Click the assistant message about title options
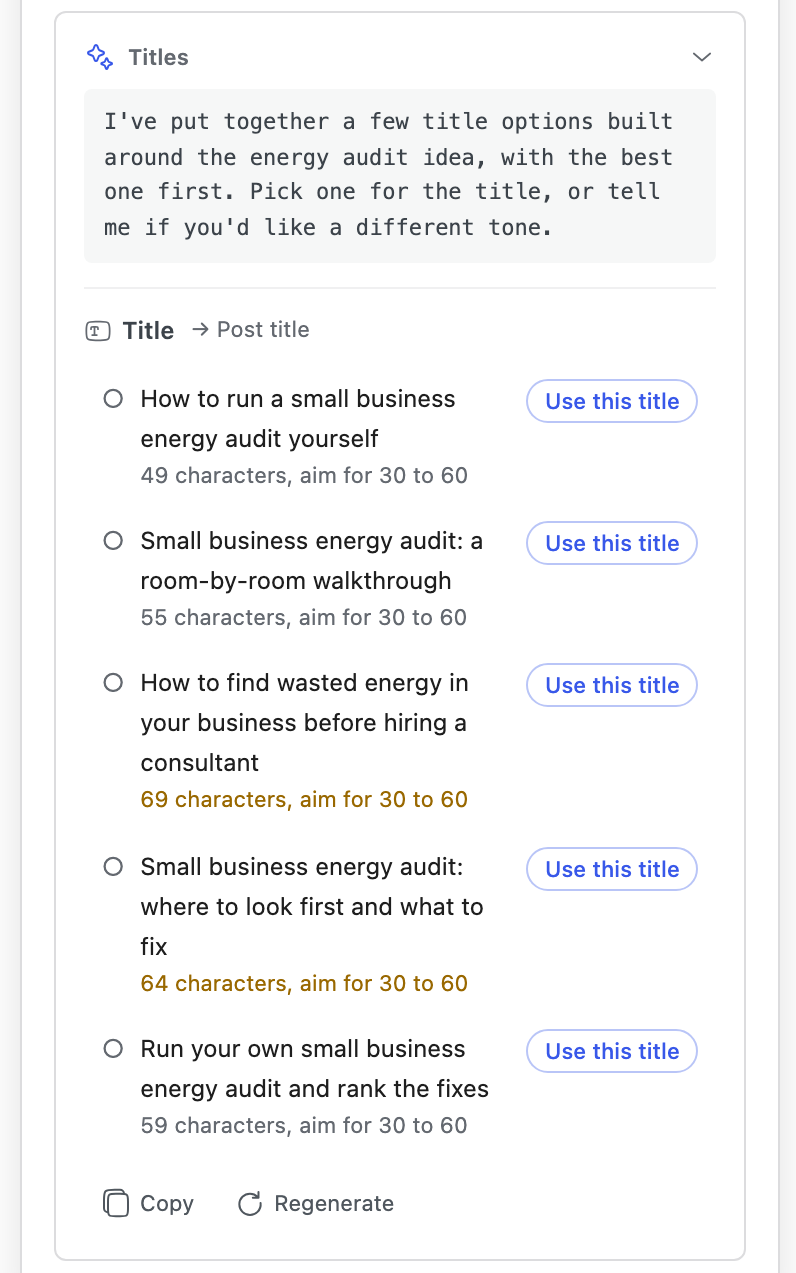Screen dimensions: 796x1273 [x=400, y=175]
